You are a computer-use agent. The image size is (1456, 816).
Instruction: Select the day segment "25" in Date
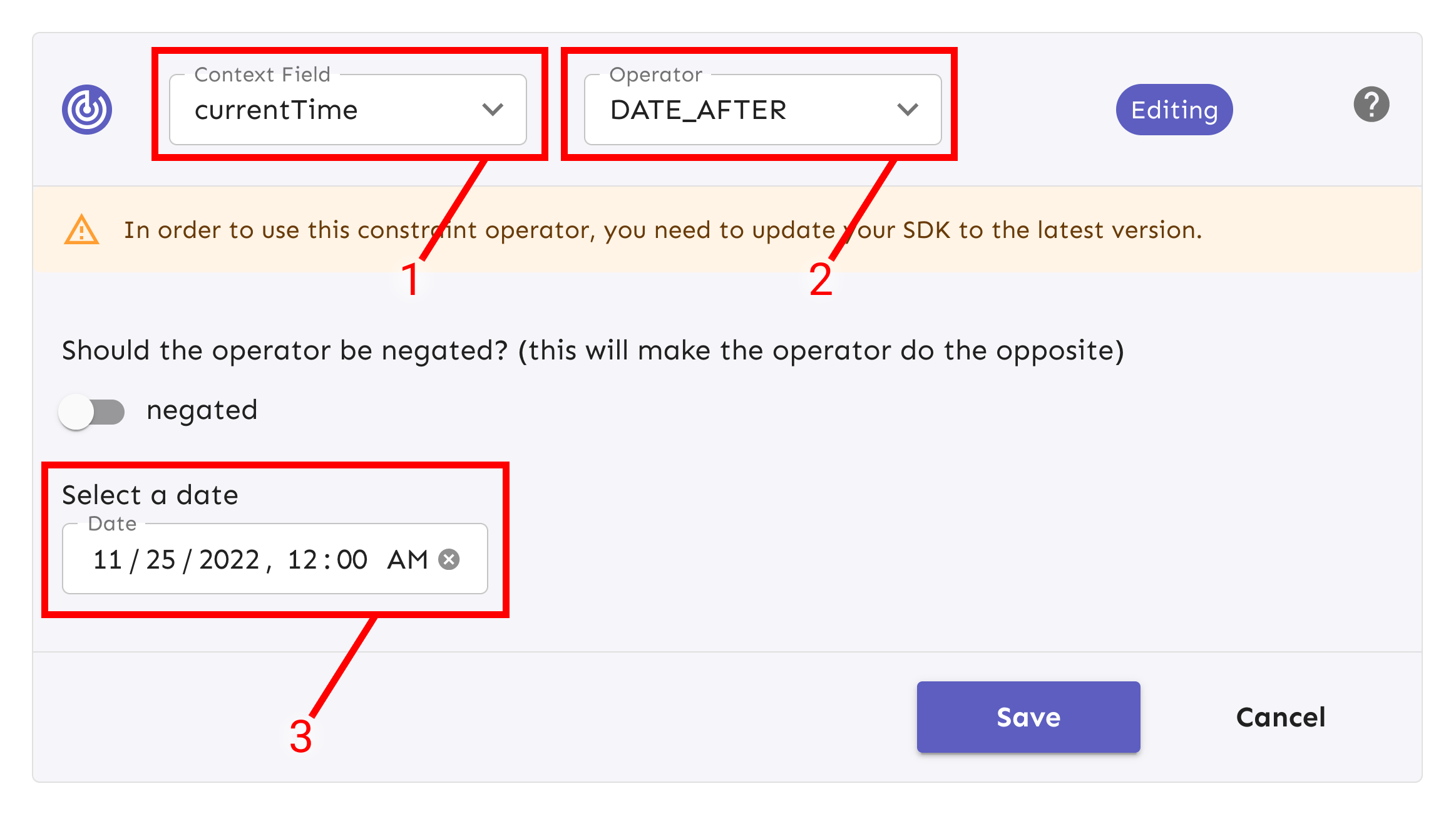click(x=160, y=559)
